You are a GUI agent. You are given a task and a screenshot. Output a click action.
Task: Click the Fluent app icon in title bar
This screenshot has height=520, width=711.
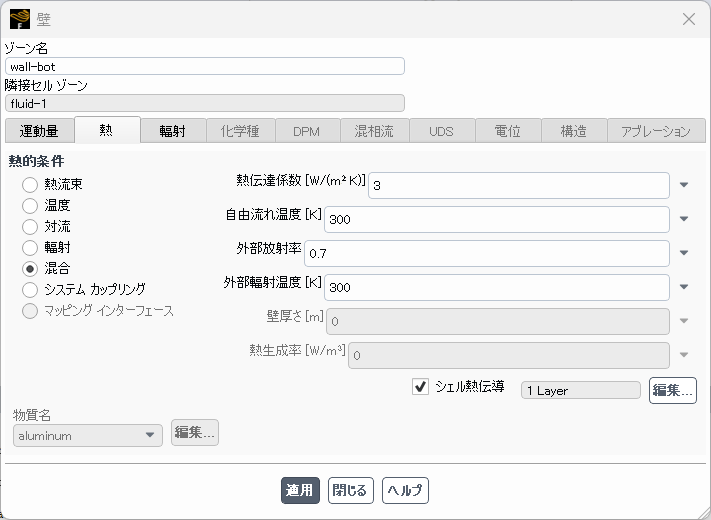[x=19, y=19]
